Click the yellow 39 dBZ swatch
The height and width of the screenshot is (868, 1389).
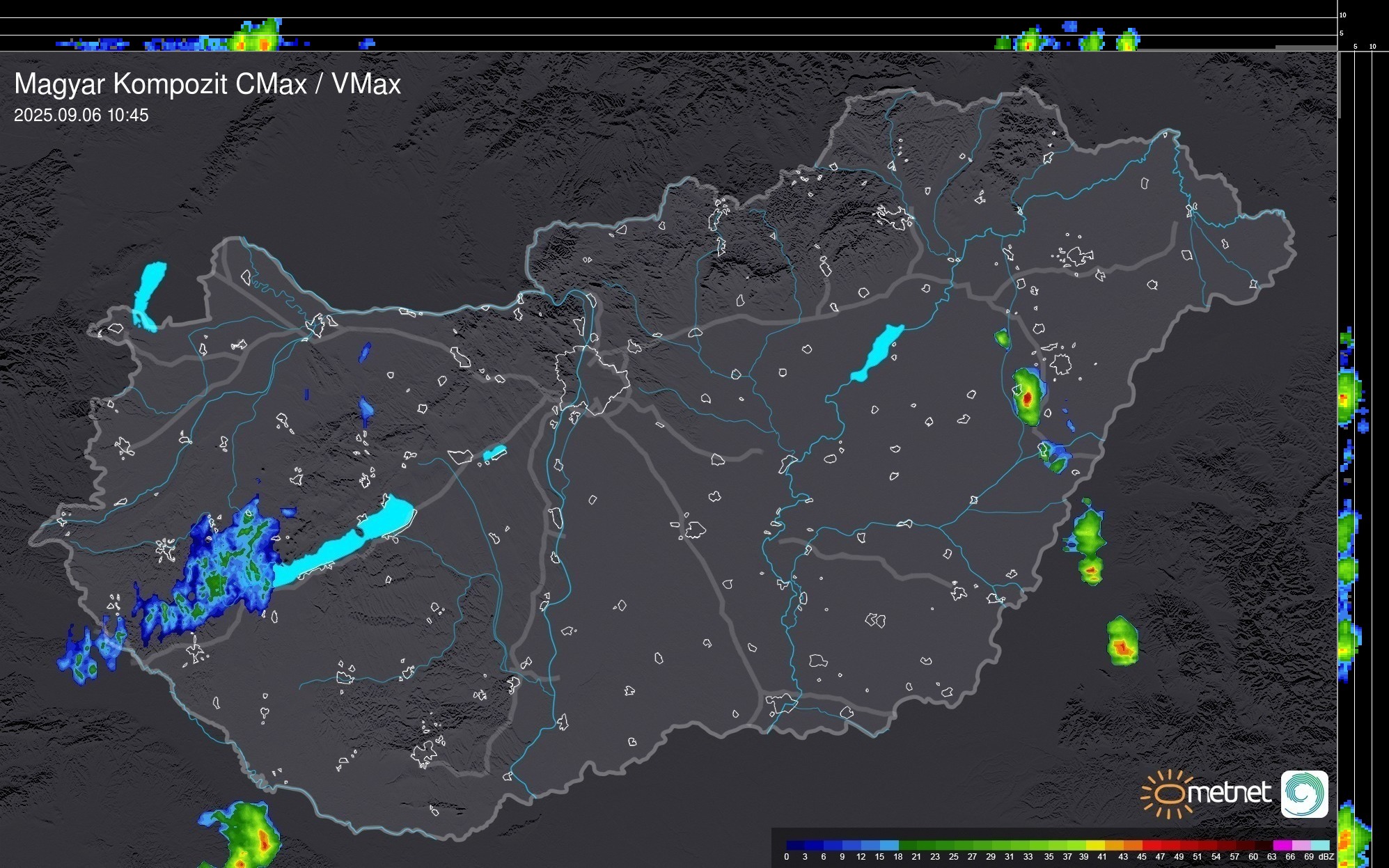pyautogui.click(x=1094, y=845)
